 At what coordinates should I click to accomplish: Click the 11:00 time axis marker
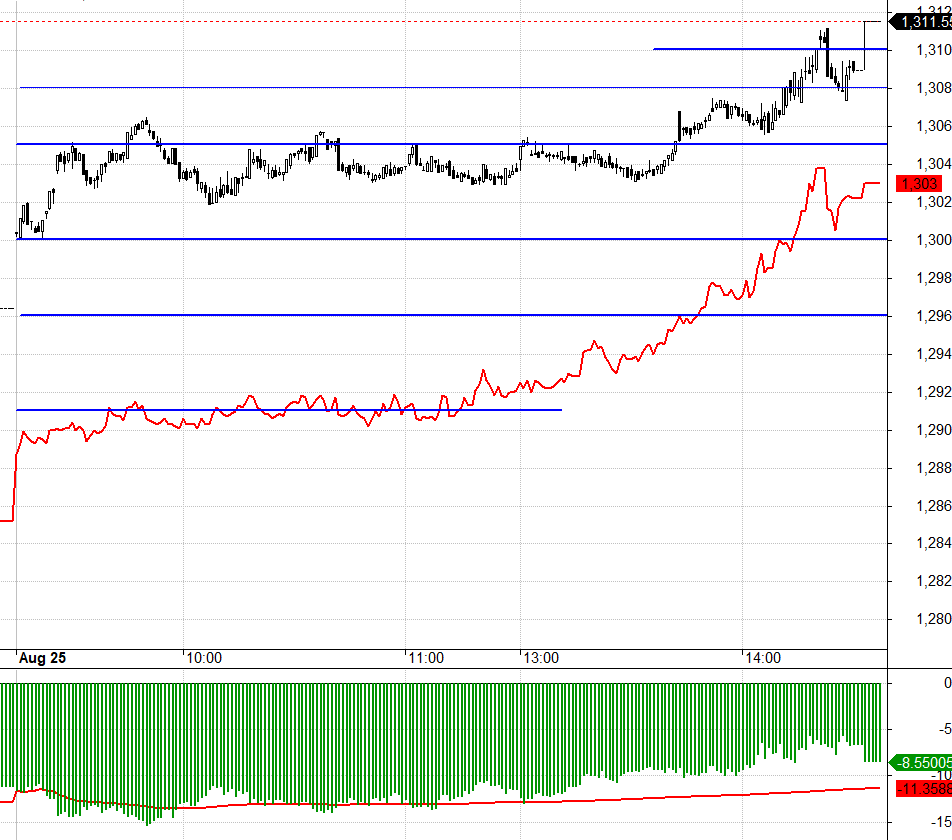click(426, 658)
